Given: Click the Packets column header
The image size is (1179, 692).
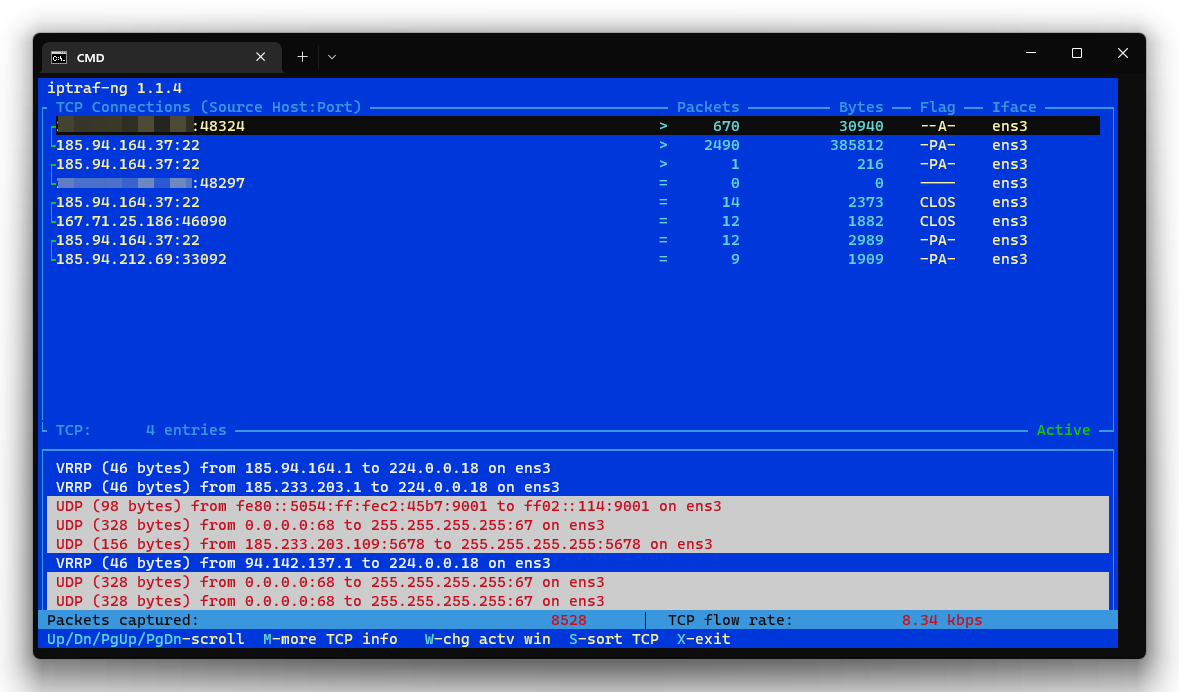Looking at the screenshot, I should tap(708, 107).
